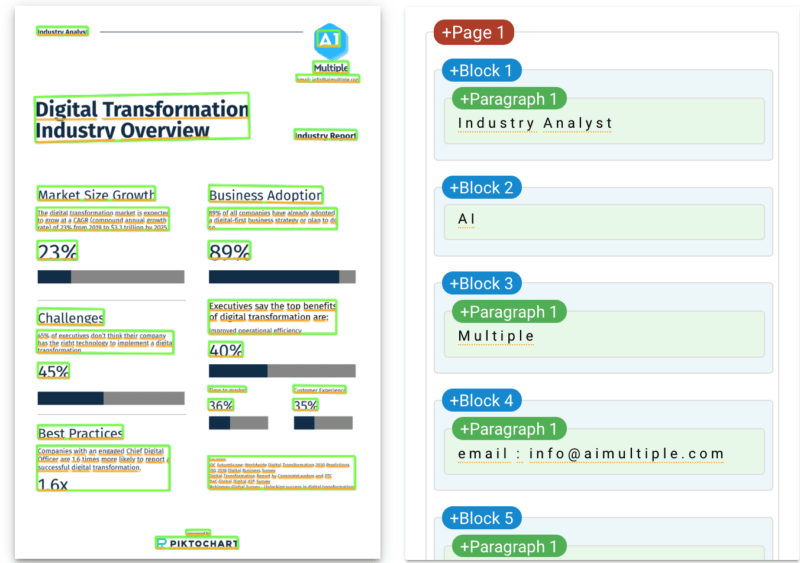Select the 35% figure in document
This screenshot has height=563, width=800.
click(x=306, y=405)
